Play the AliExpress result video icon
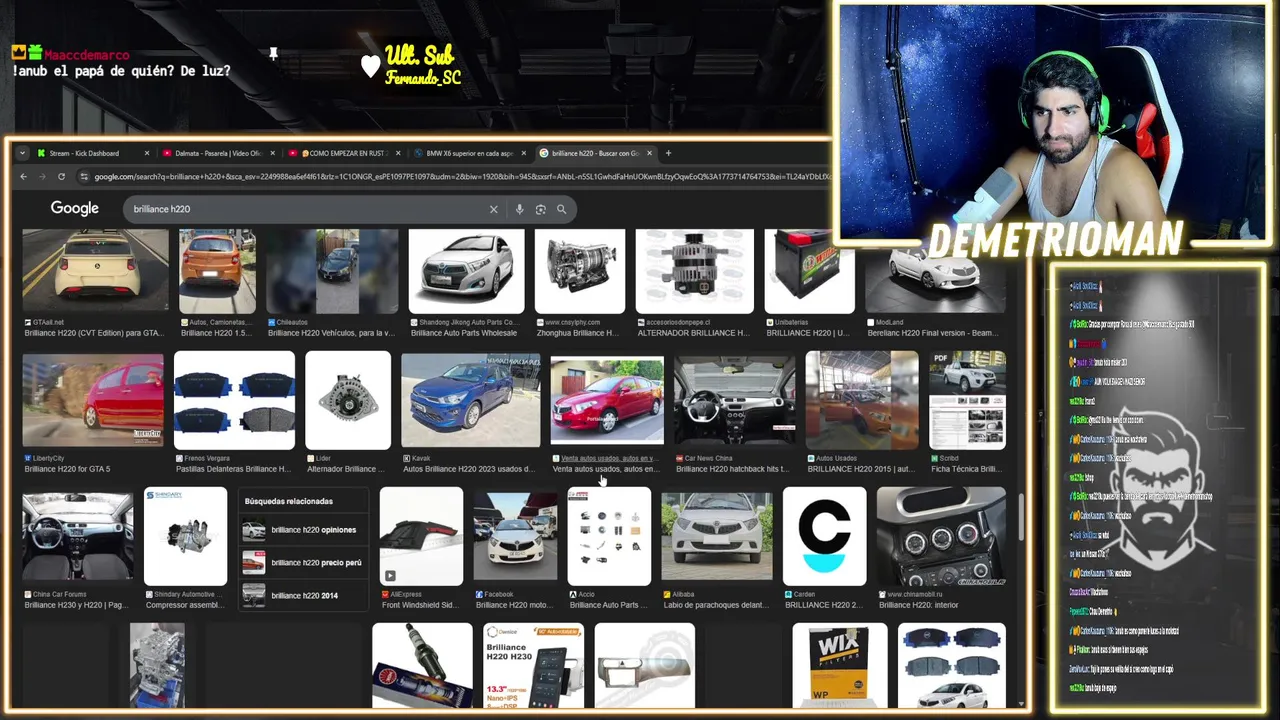1280x720 pixels. pos(390,575)
